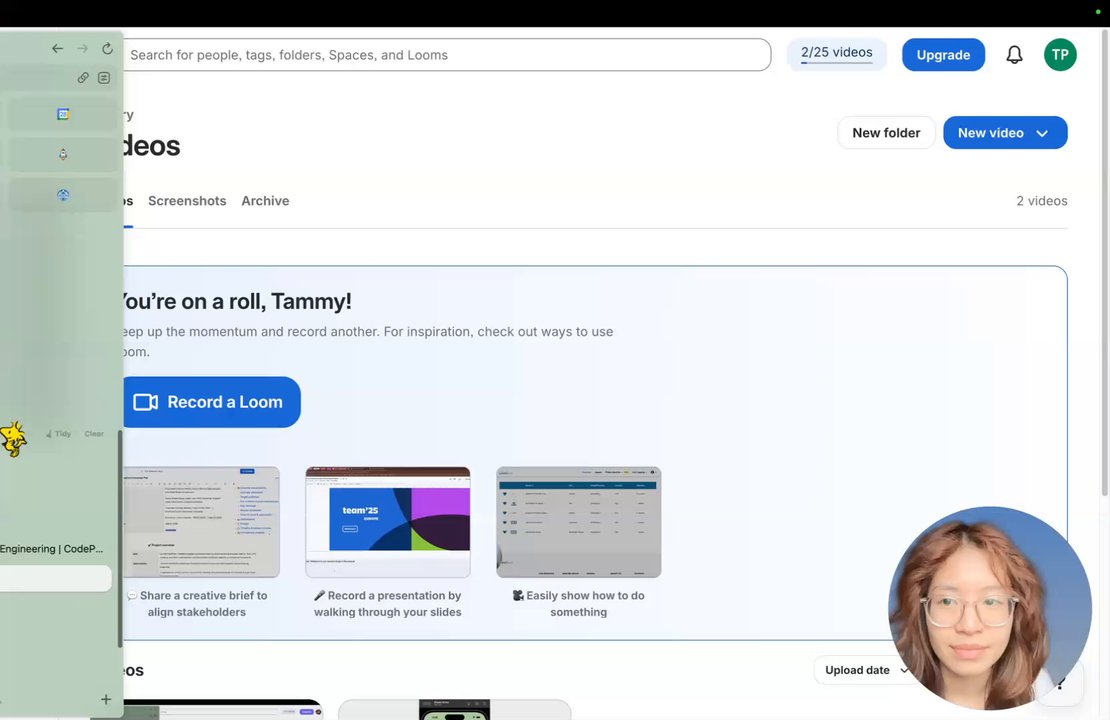Open the Upload date sort dropdown

(x=866, y=670)
